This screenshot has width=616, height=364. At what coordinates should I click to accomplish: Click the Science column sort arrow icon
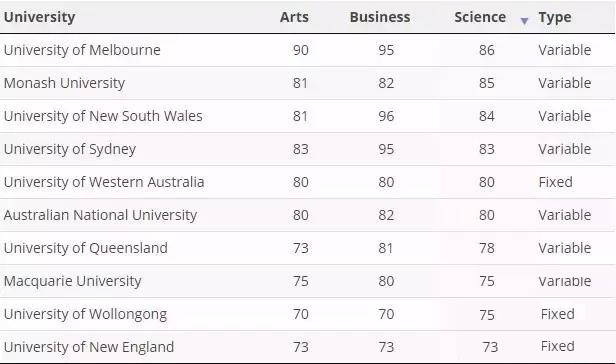pyautogui.click(x=524, y=21)
